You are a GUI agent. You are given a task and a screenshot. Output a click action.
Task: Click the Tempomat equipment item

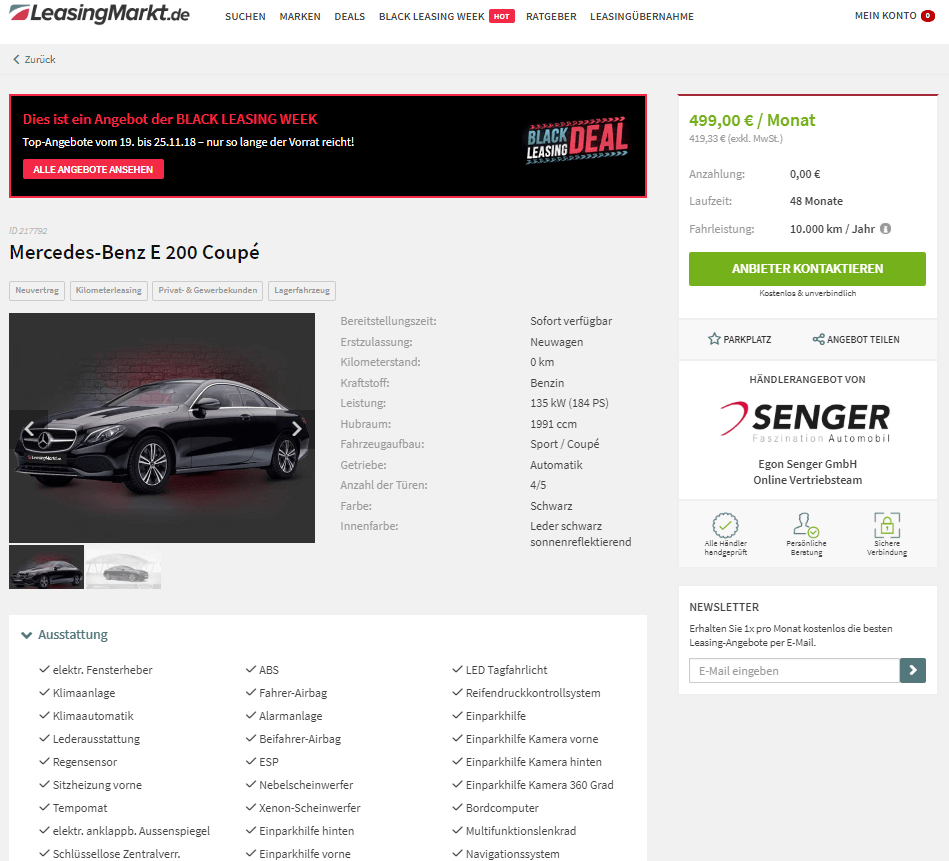tap(80, 808)
